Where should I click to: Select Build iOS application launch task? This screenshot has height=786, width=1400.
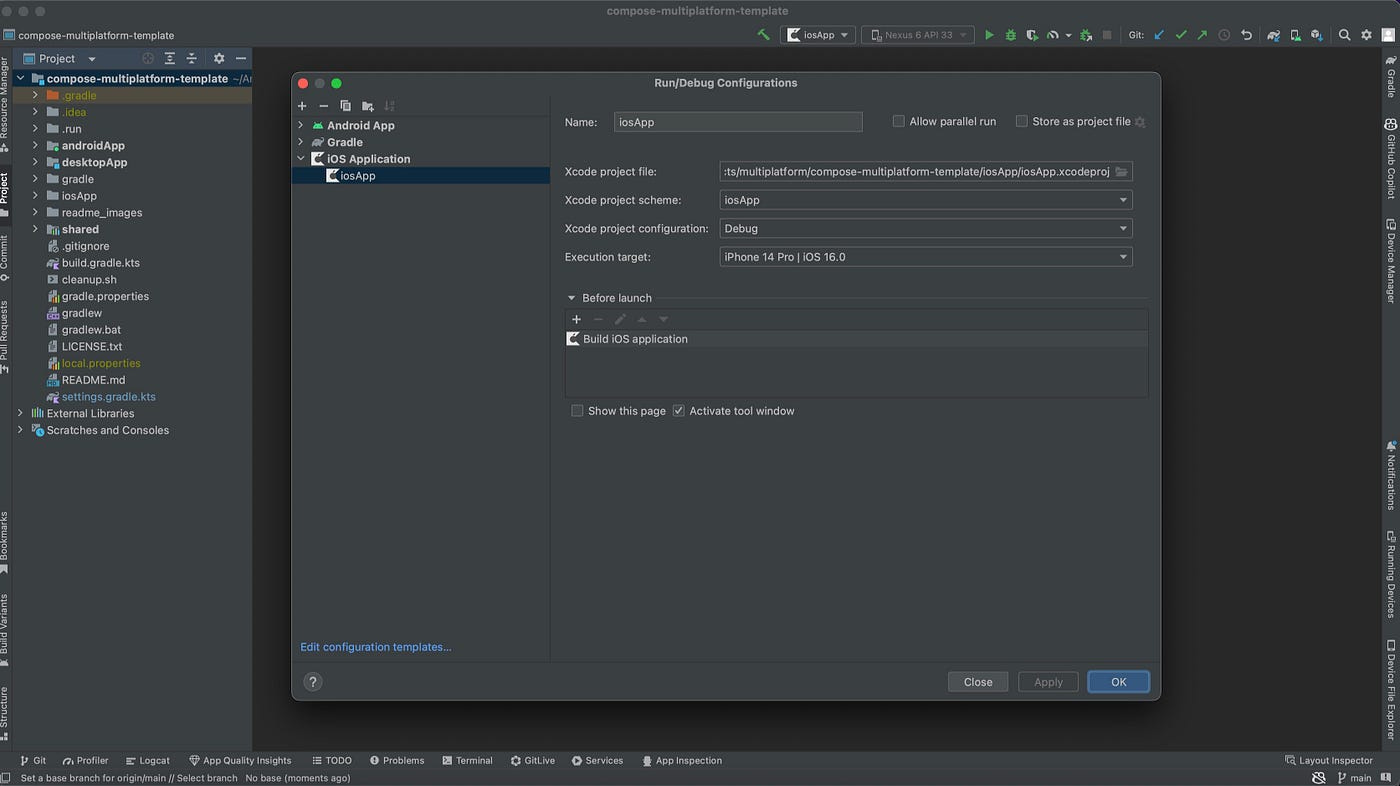tap(856, 339)
